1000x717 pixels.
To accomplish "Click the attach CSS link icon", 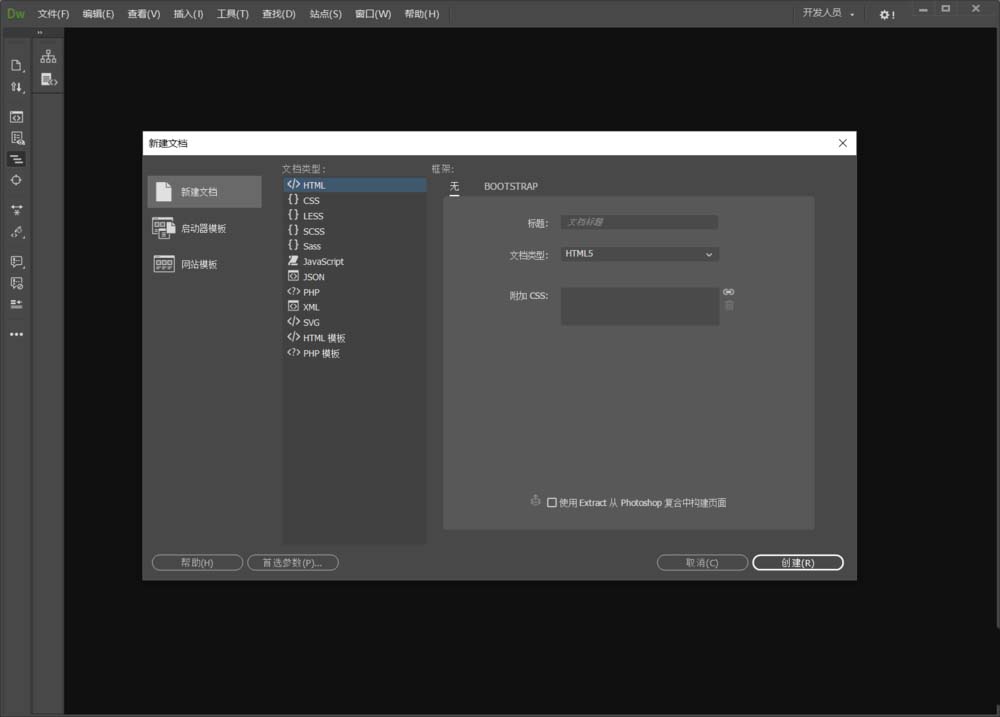I will [x=728, y=292].
